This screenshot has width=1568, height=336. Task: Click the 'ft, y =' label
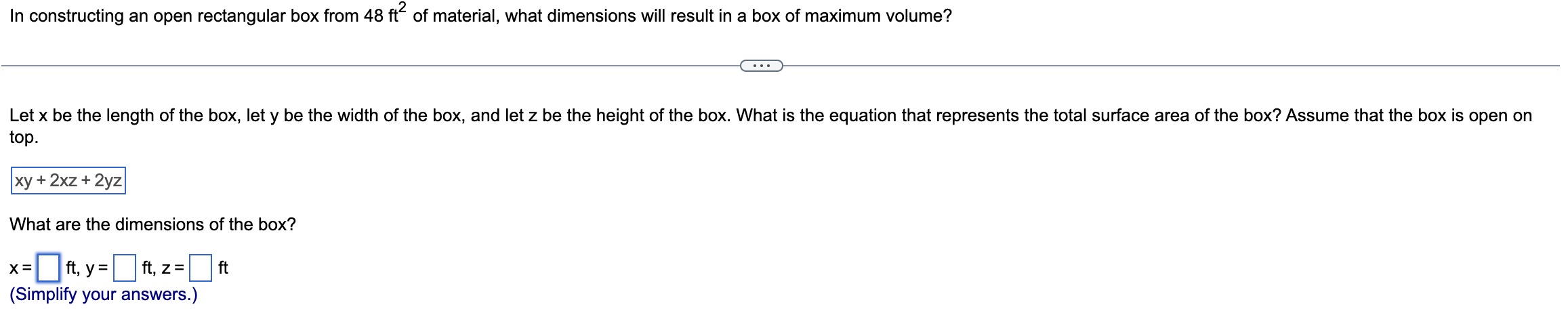(87, 268)
